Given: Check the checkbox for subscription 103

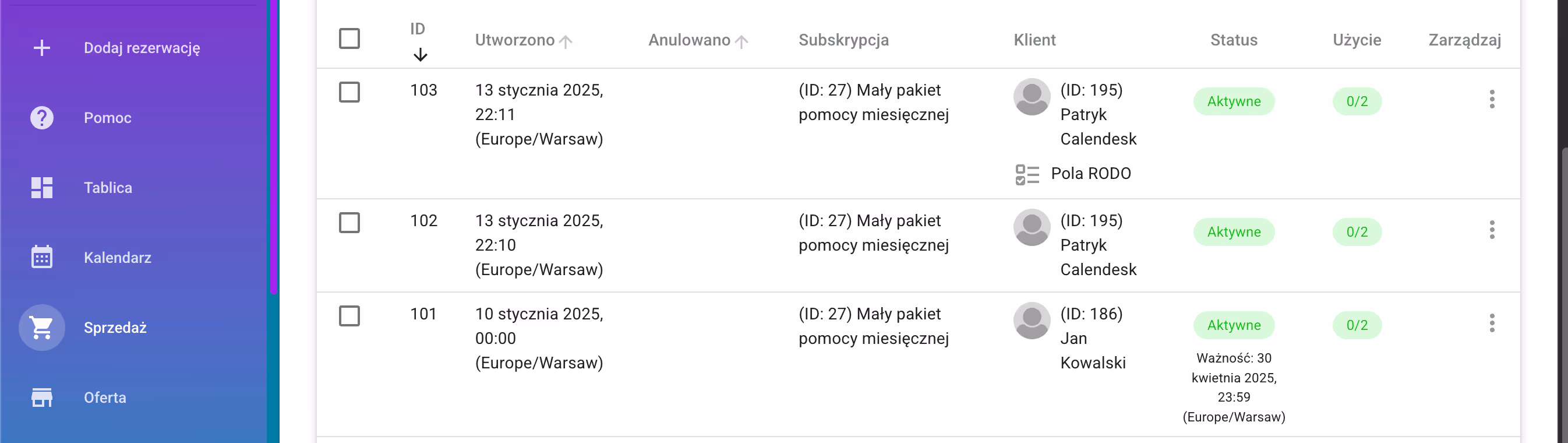Looking at the screenshot, I should pyautogui.click(x=349, y=93).
